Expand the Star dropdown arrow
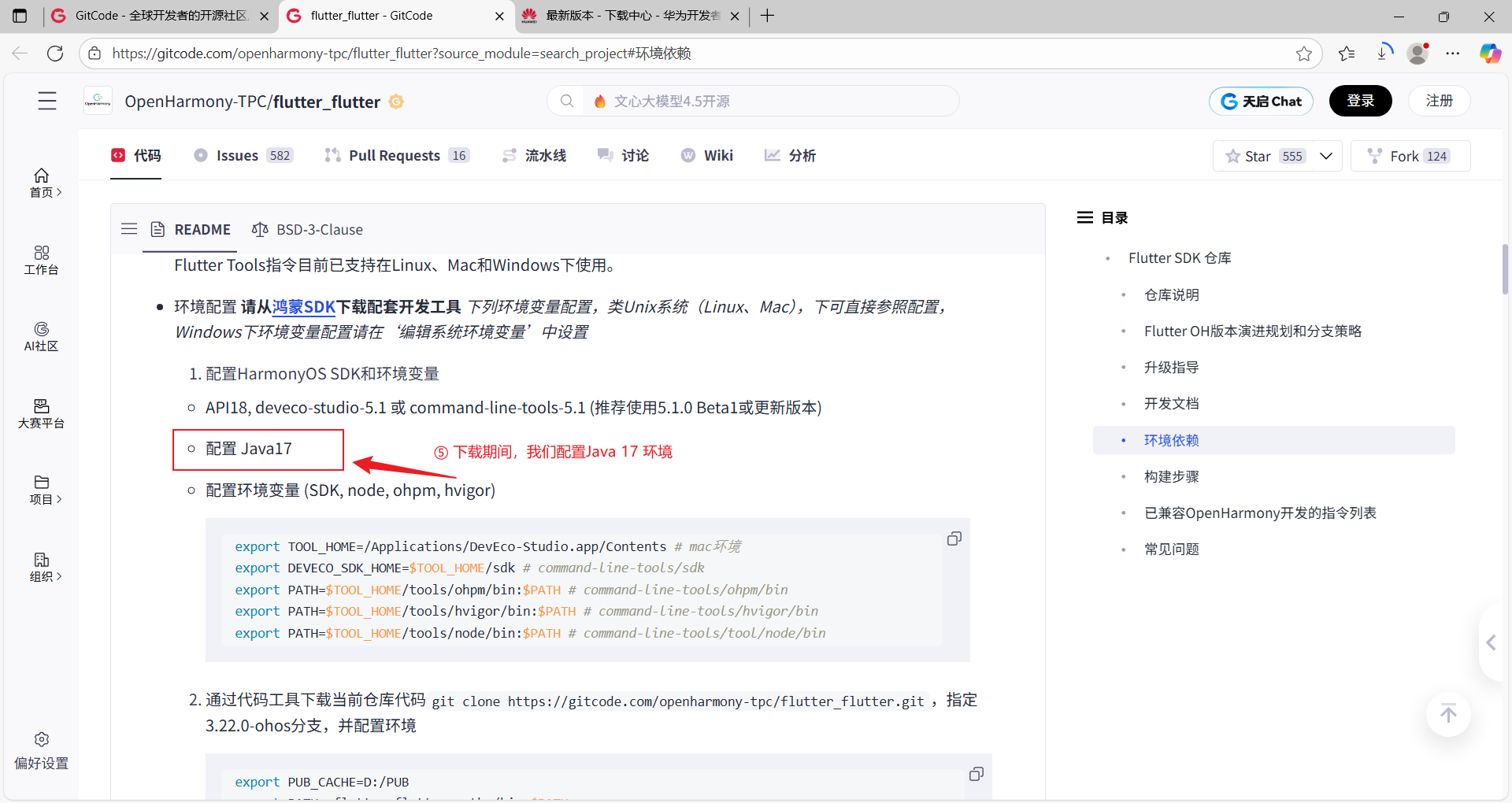 coord(1326,156)
